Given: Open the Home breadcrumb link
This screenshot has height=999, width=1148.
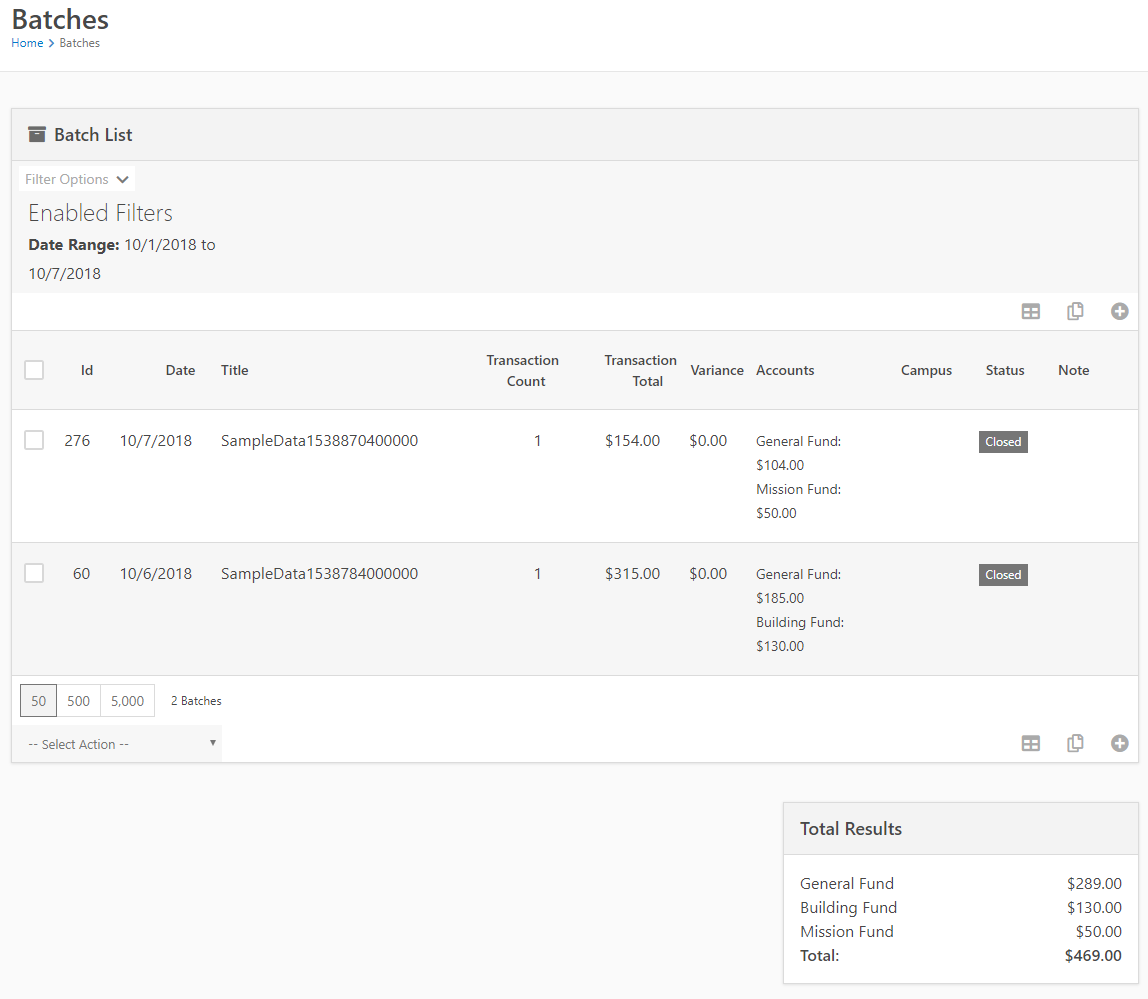Looking at the screenshot, I should (26, 42).
